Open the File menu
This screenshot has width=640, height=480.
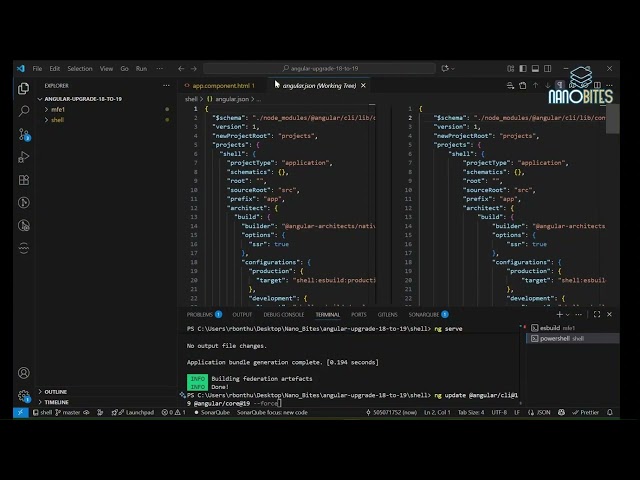coord(37,69)
